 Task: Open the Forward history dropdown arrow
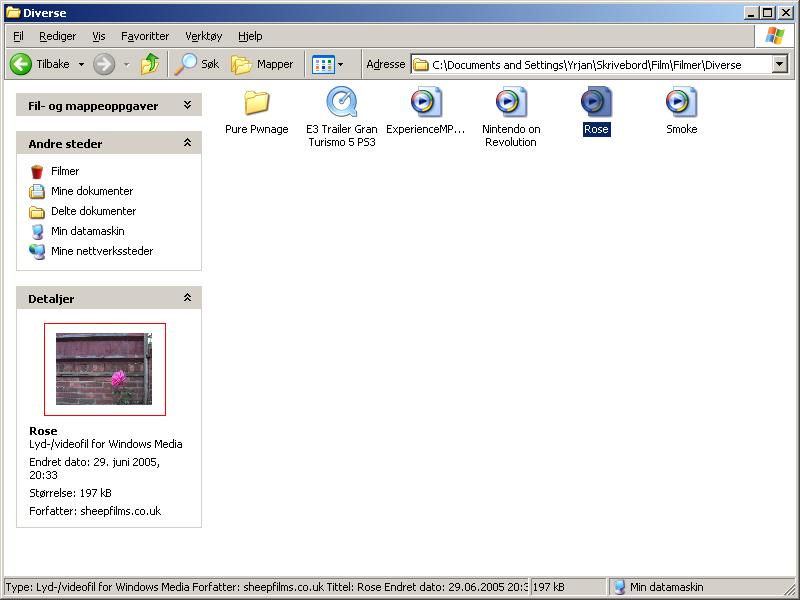point(127,65)
